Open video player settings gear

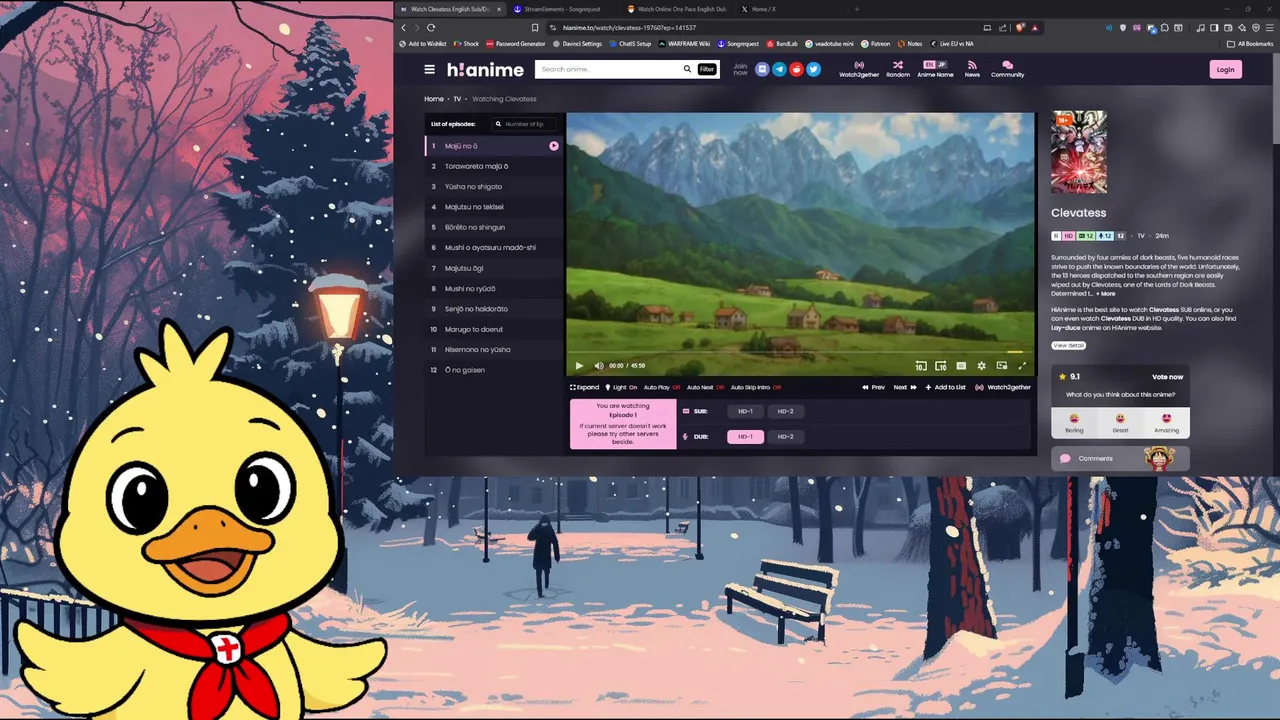tap(981, 366)
